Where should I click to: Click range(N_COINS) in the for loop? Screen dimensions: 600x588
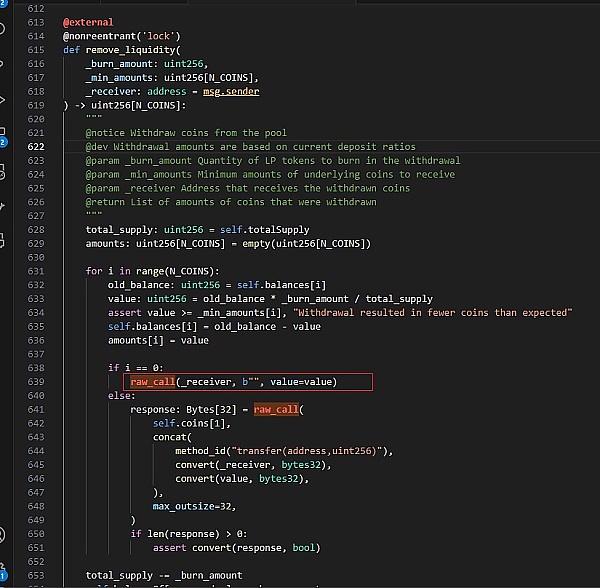(x=175, y=271)
